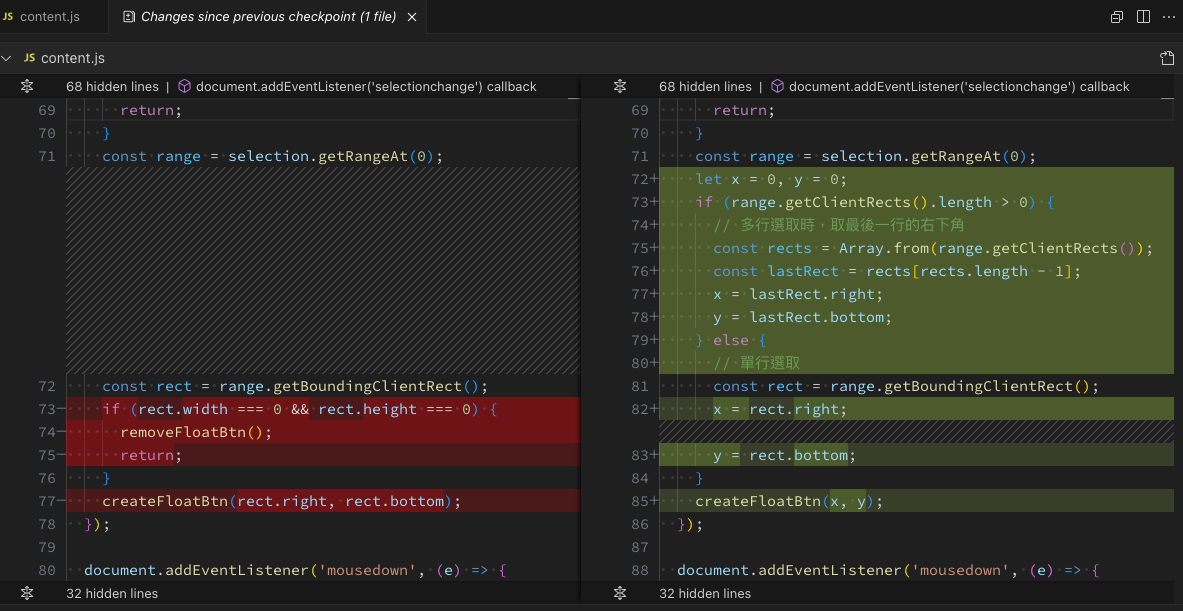The width and height of the screenshot is (1183, 611).
Task: Open the More Actions ellipsis menu
Action: (x=1169, y=17)
